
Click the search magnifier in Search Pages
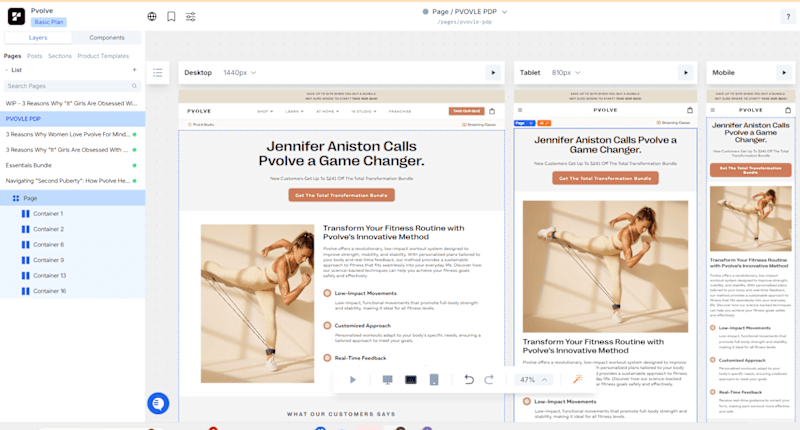134,86
